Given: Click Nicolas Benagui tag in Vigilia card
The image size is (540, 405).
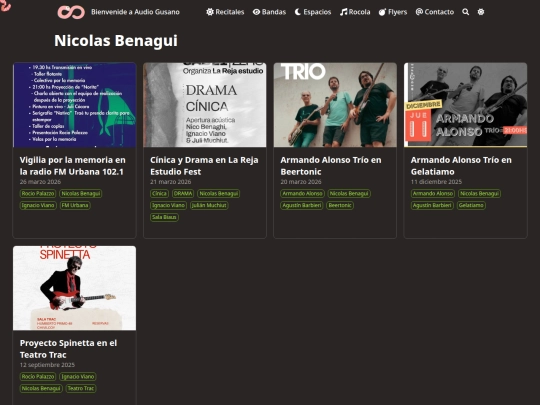Looking at the screenshot, I should click(81, 194).
